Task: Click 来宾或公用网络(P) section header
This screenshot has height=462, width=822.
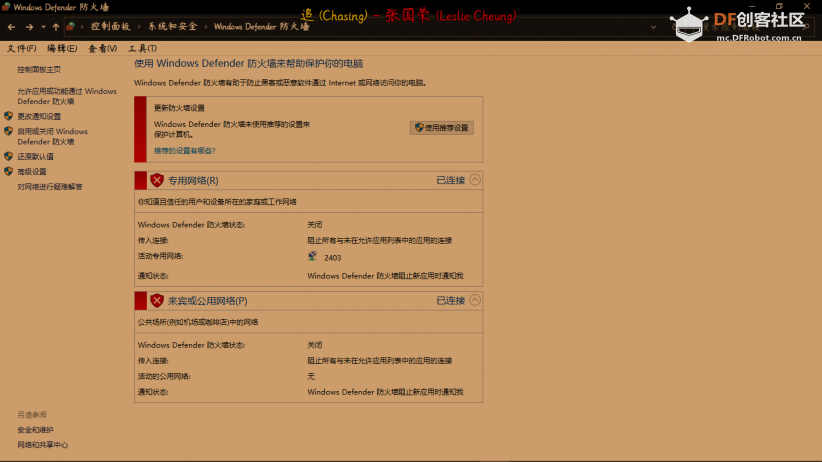Action: click(308, 300)
